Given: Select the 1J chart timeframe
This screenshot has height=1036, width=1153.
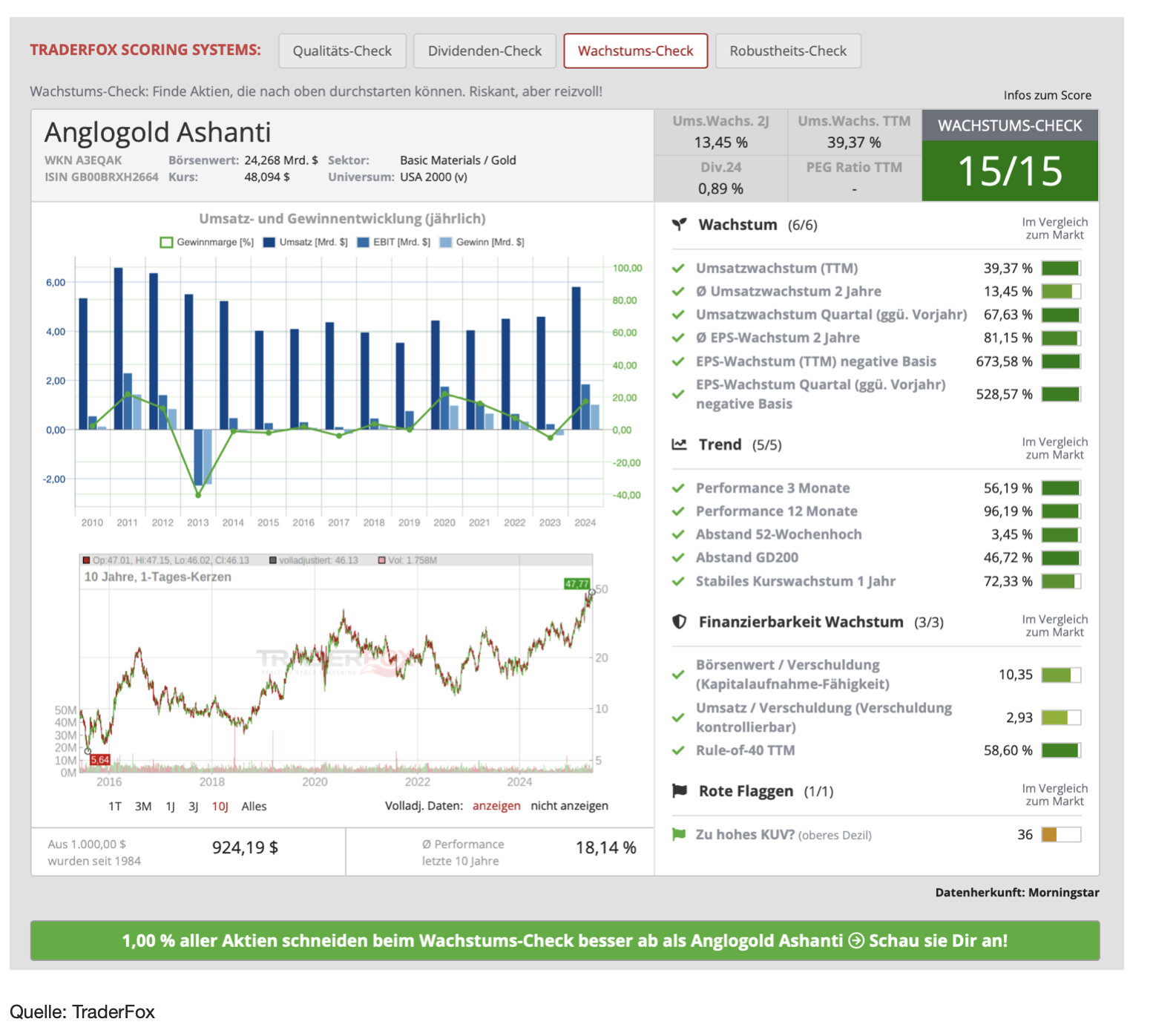Looking at the screenshot, I should (x=170, y=806).
